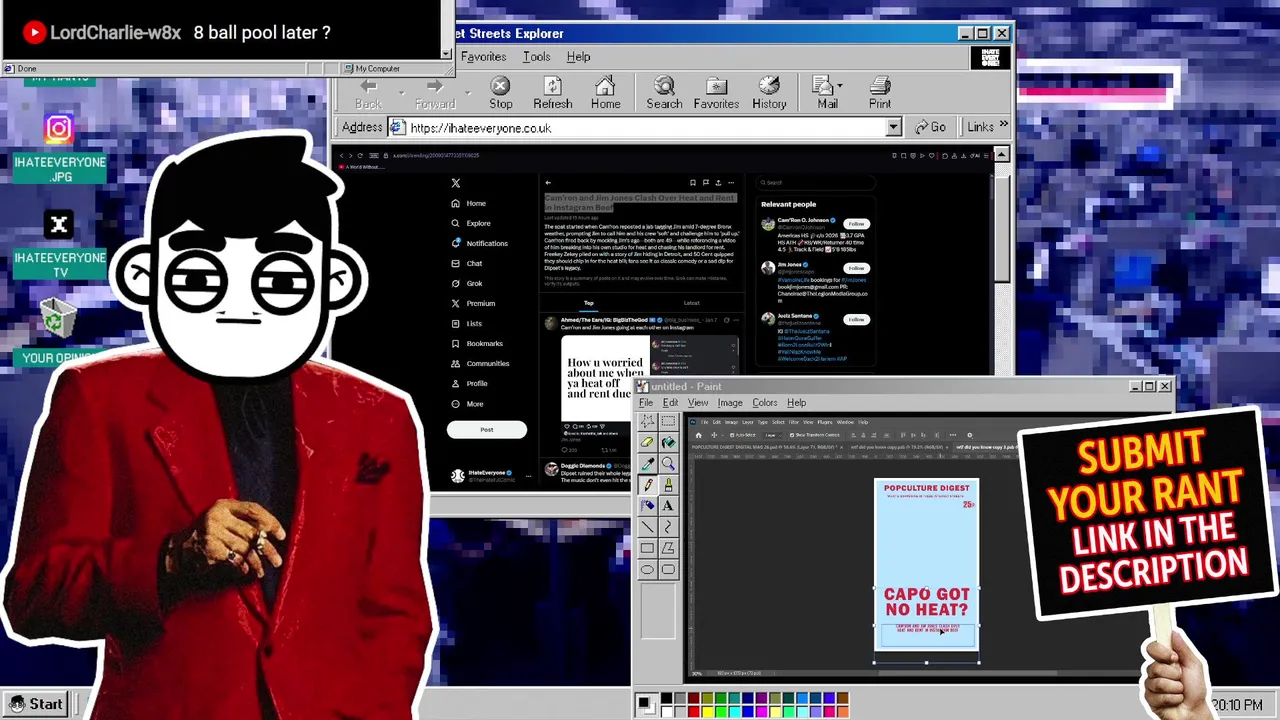Screen dimensions: 1280x720
Task: Select the Line tool in Paint
Action: (647, 527)
